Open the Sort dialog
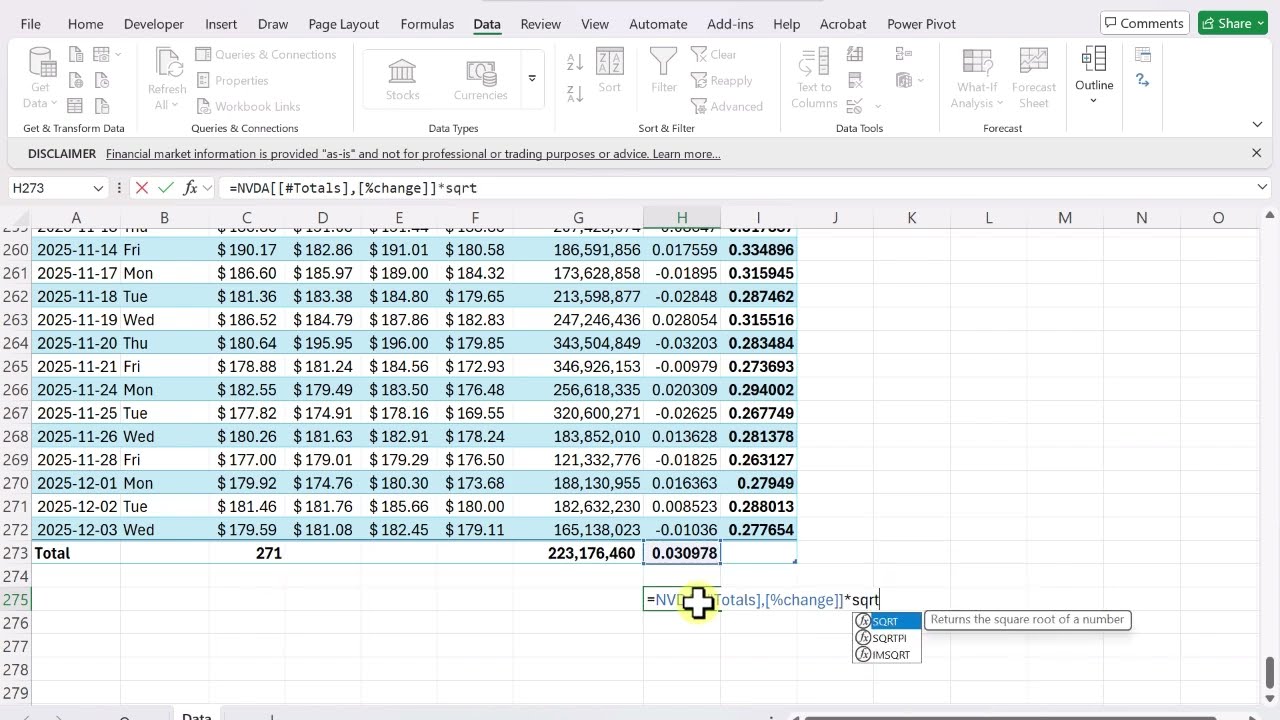Image resolution: width=1280 pixels, height=720 pixels. pyautogui.click(x=610, y=70)
